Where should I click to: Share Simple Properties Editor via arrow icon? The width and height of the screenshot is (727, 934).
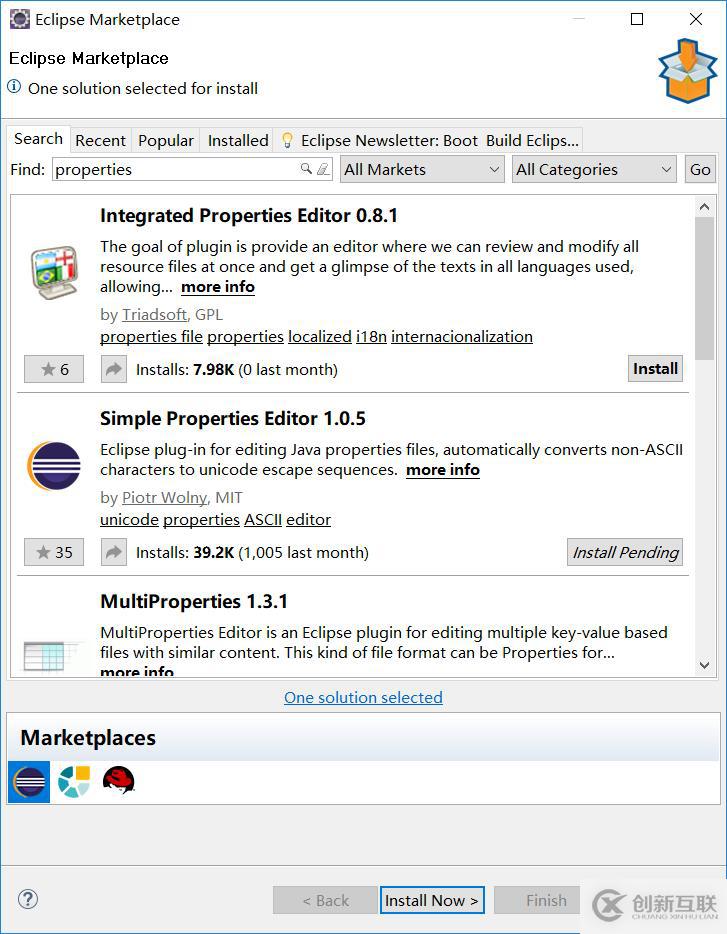(x=113, y=552)
